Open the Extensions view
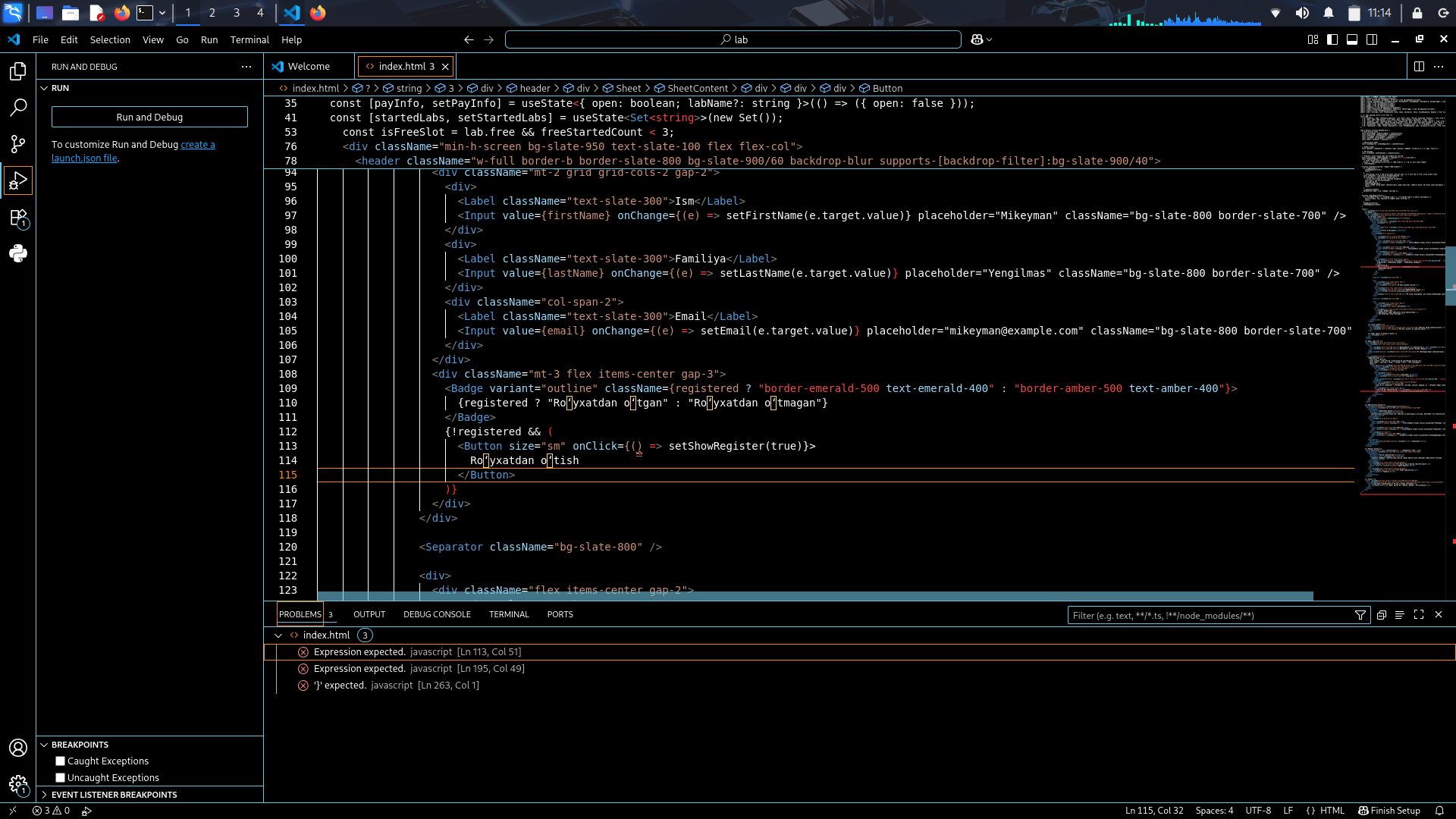This screenshot has height=819, width=1456. tap(18, 218)
